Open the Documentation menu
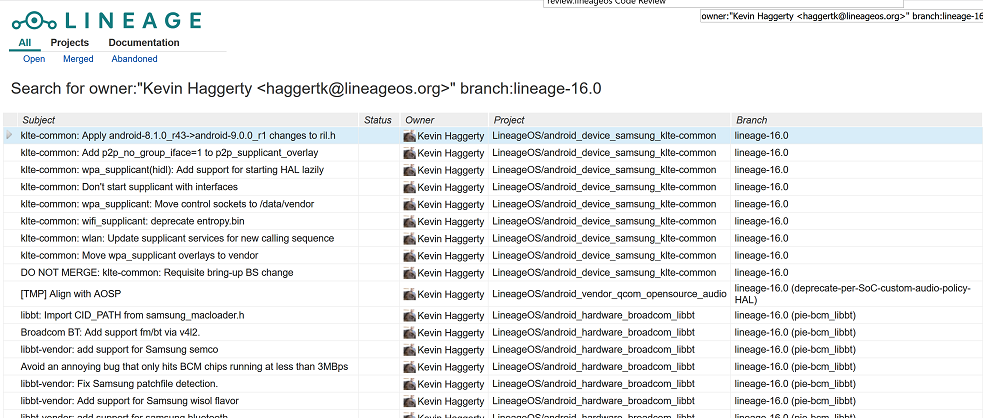The image size is (983, 418). point(144,43)
